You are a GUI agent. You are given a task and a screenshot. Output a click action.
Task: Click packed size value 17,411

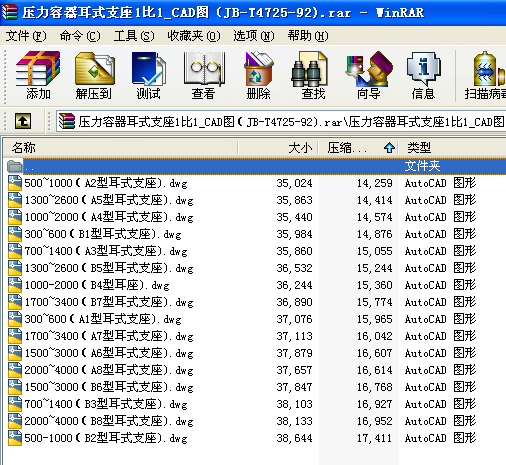(x=375, y=438)
